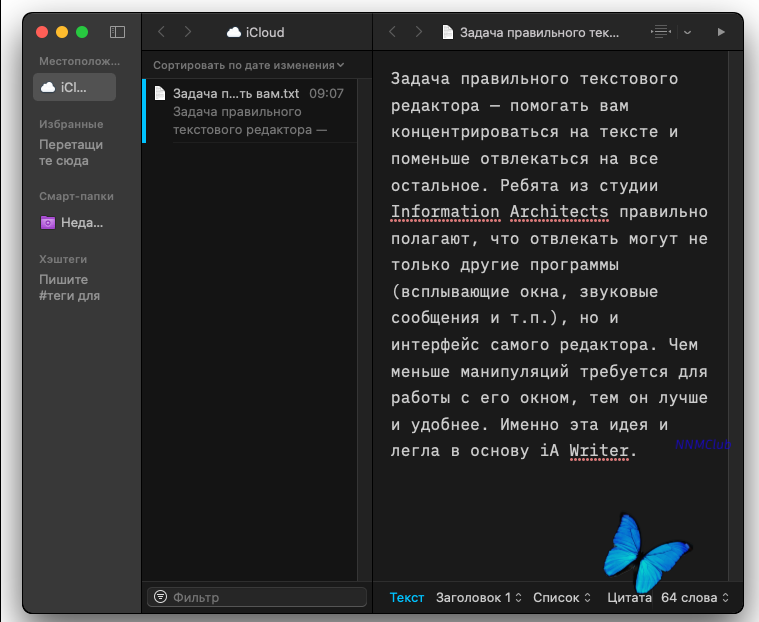Open the Заголовок 1 dropdown

coord(478,598)
